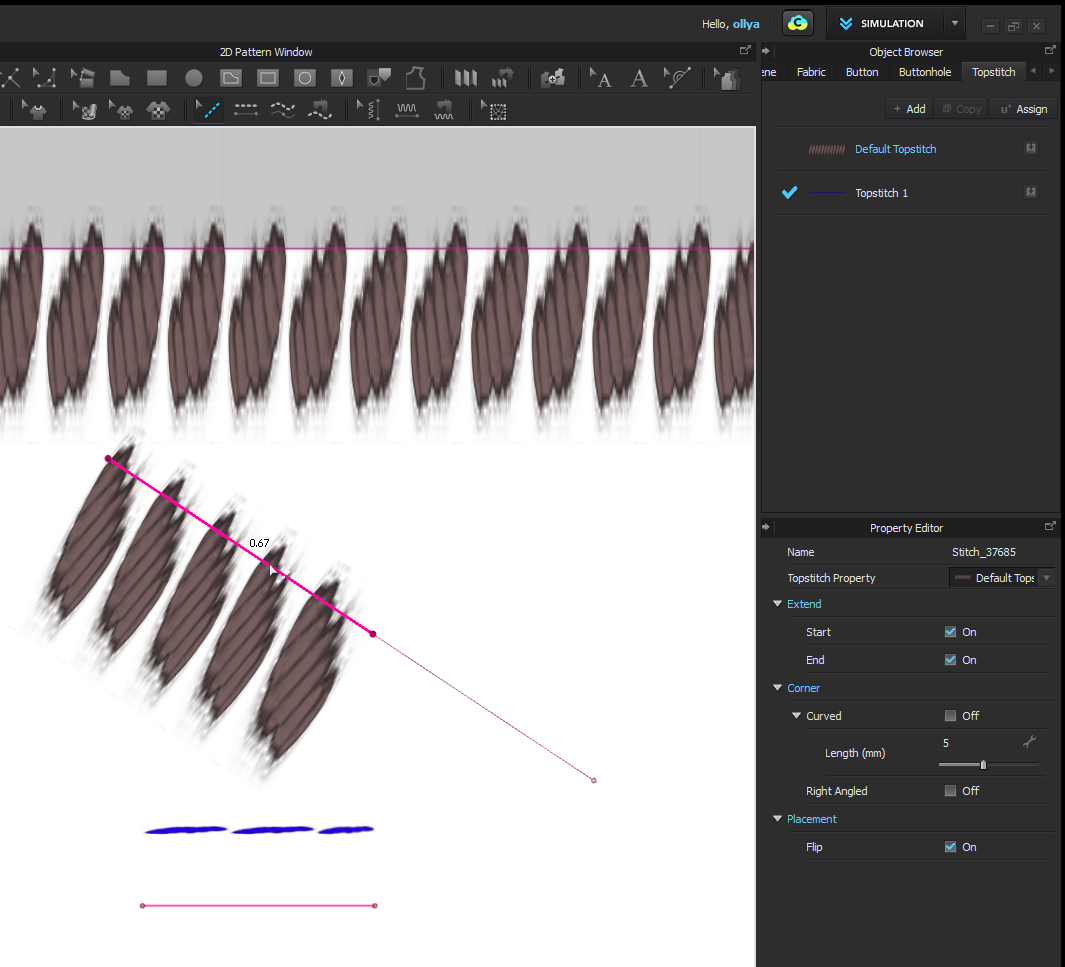Open the Simulation mode dropdown arrow

pyautogui.click(x=955, y=24)
